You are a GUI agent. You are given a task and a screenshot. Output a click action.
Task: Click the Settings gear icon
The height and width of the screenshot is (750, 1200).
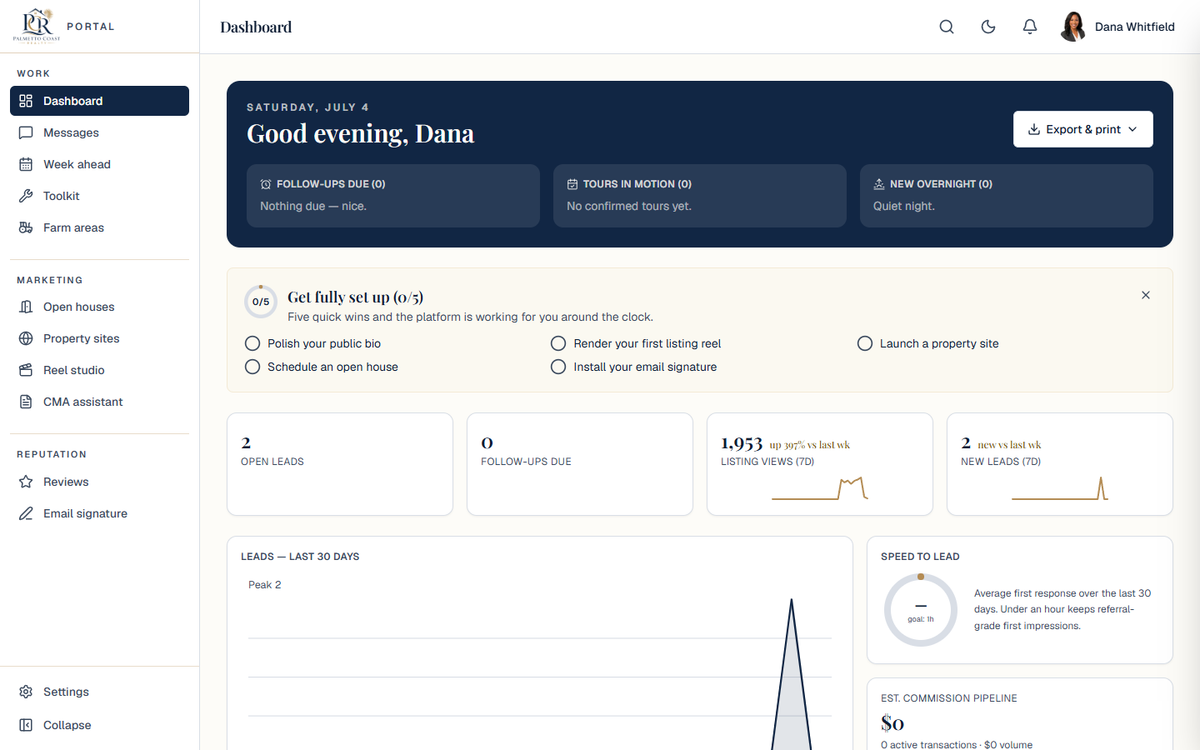pyautogui.click(x=26, y=692)
